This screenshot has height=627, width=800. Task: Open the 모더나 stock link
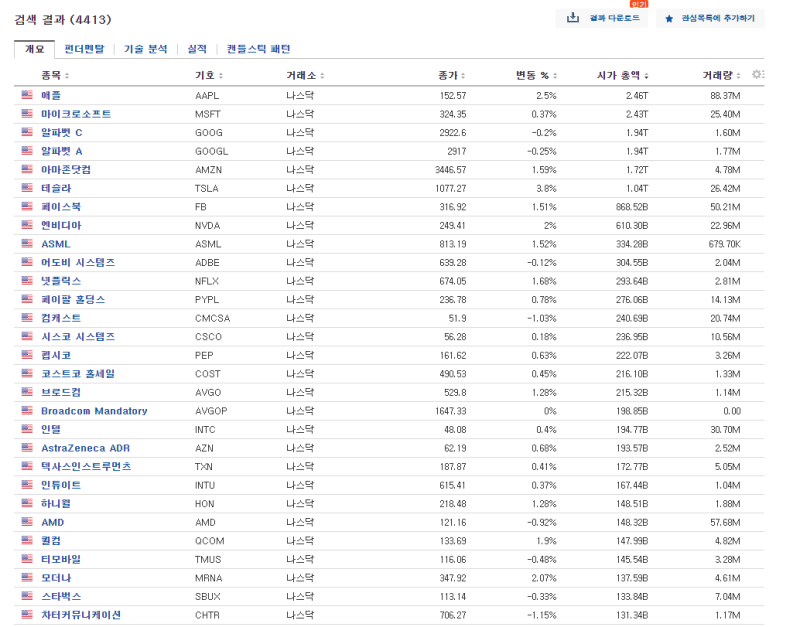(x=56, y=578)
